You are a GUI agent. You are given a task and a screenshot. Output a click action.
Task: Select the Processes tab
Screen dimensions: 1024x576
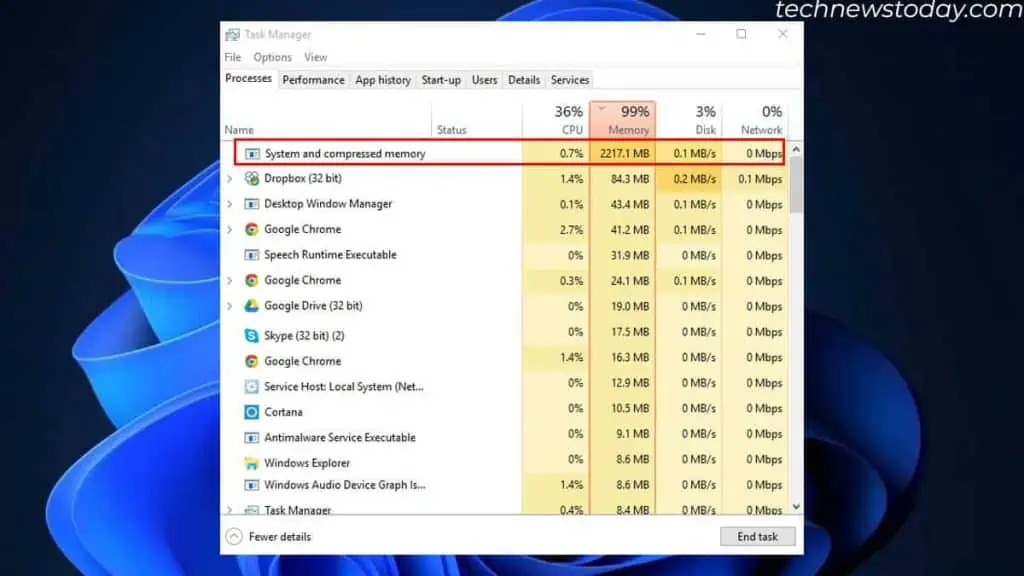[x=248, y=78]
